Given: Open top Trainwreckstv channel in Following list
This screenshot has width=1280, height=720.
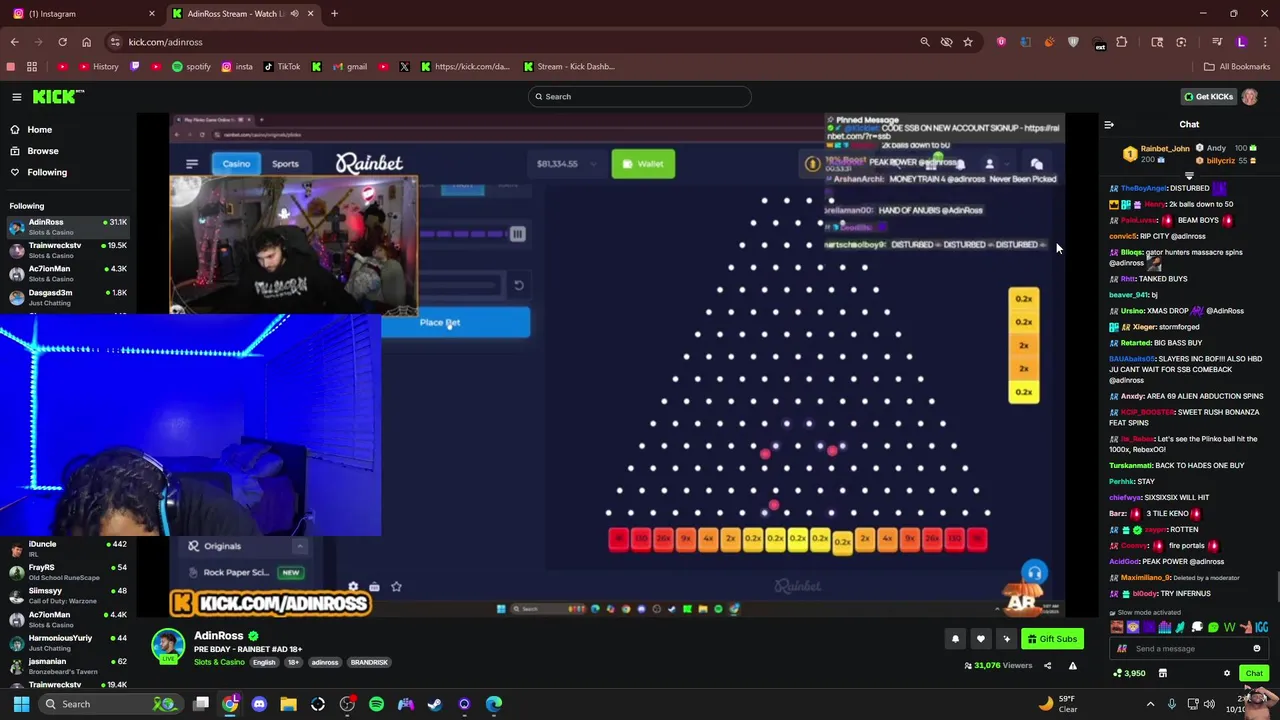Looking at the screenshot, I should point(68,250).
